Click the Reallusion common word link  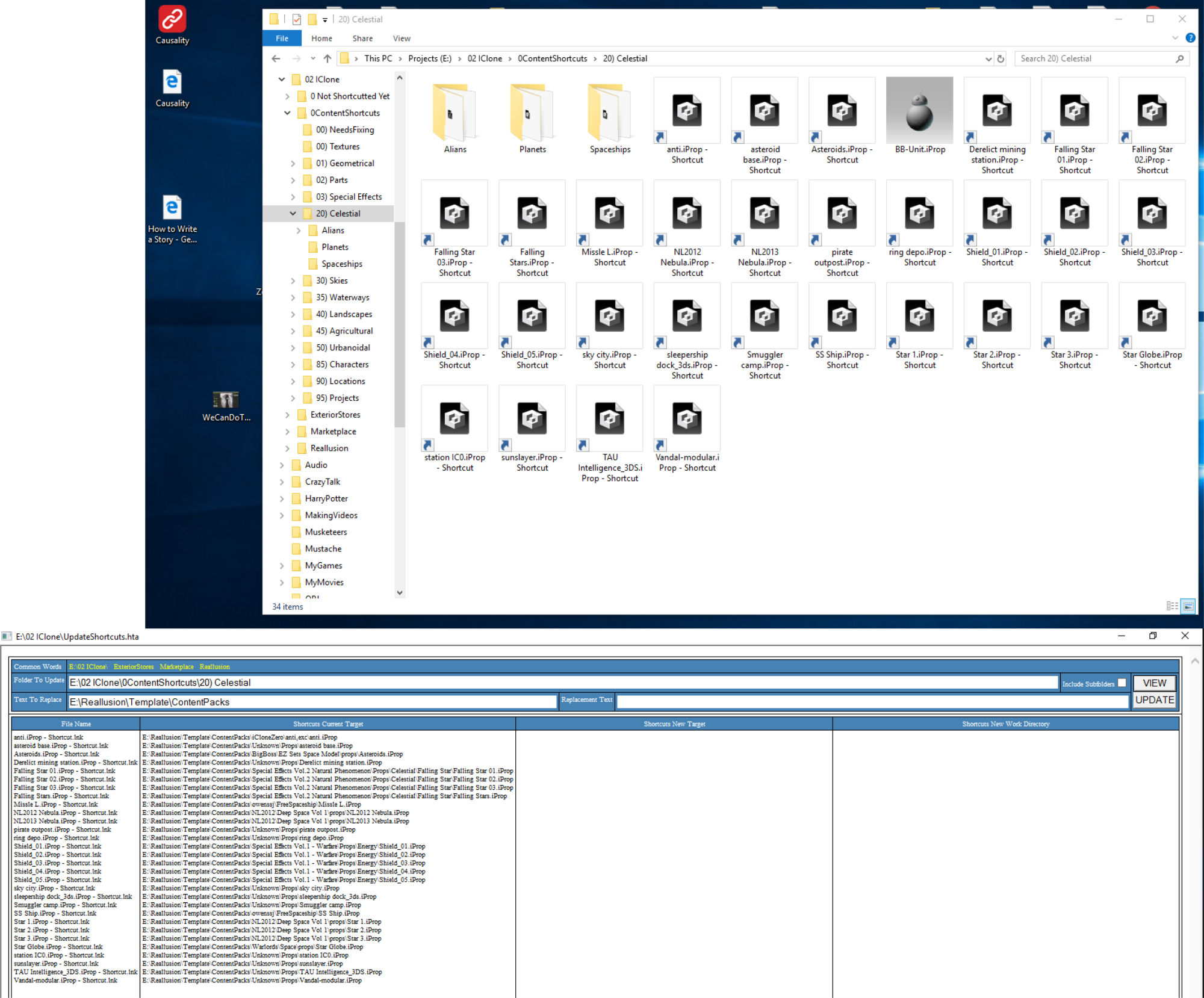215,666
